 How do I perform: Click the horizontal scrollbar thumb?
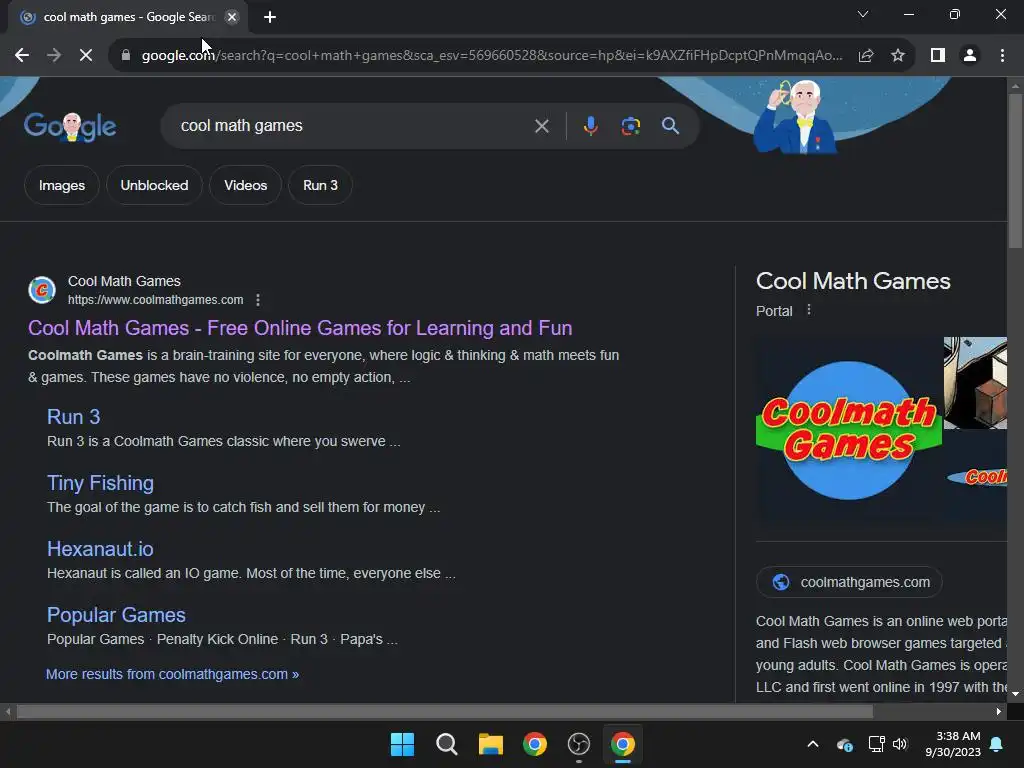[444, 711]
